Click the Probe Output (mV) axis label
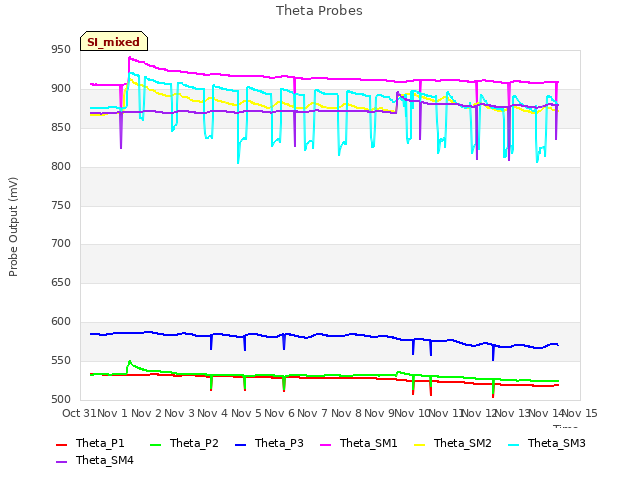640x480 pixels. click(x=13, y=227)
